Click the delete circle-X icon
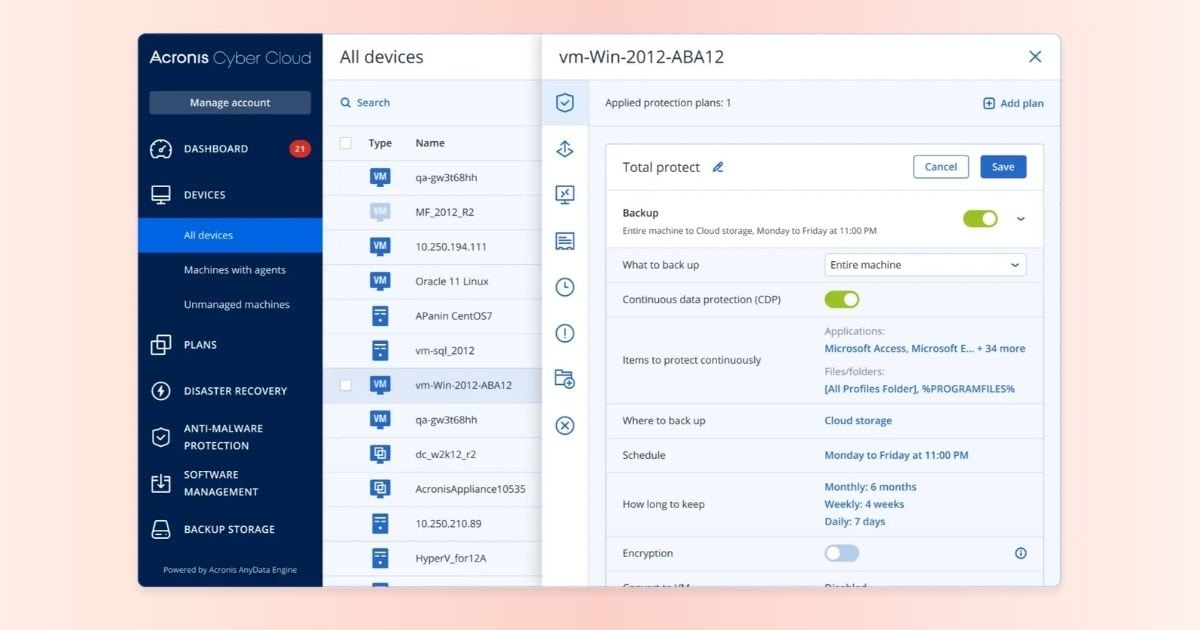 565,426
